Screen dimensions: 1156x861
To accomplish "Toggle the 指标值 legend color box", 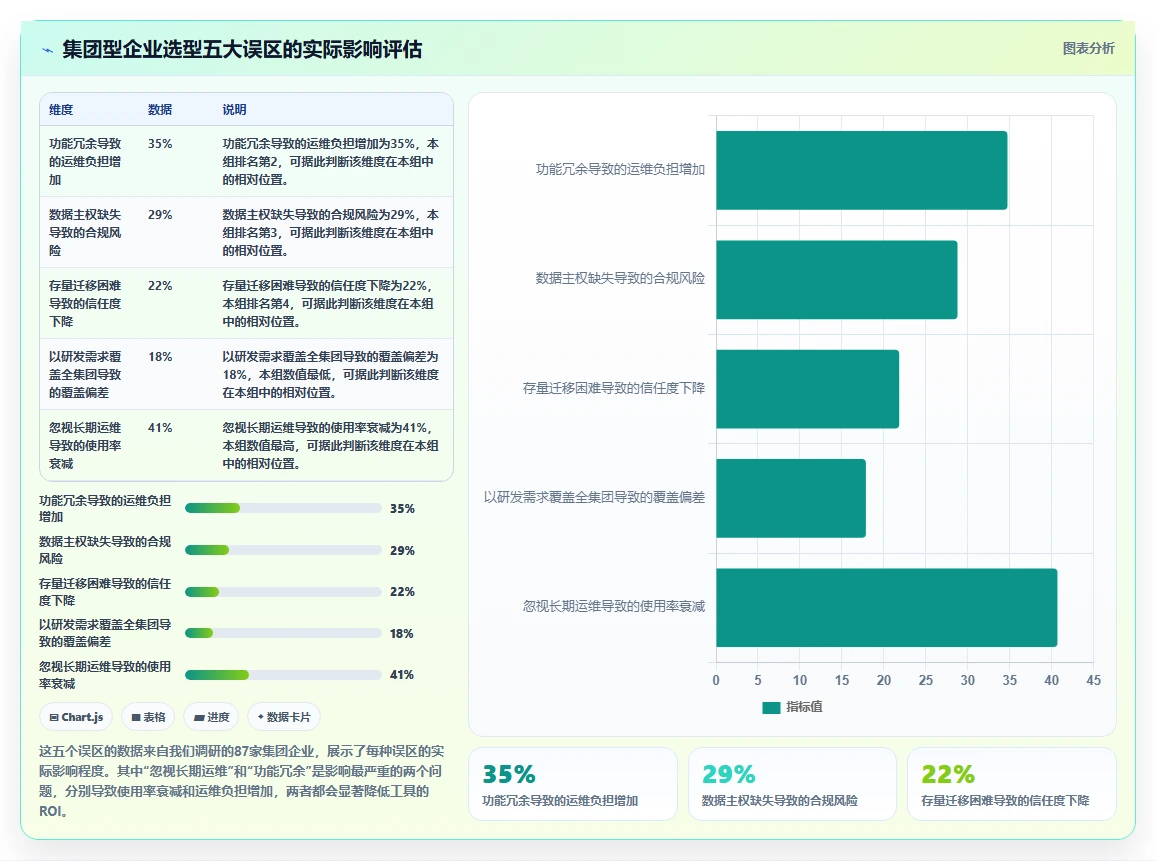I will 771,708.
